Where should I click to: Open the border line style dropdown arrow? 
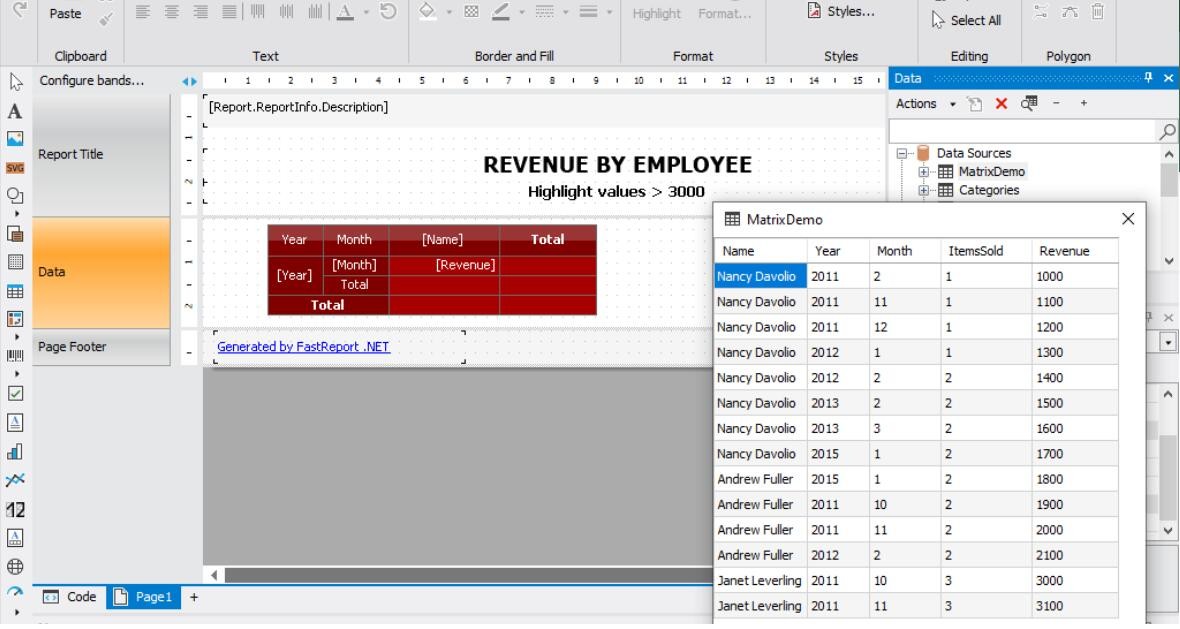point(565,12)
